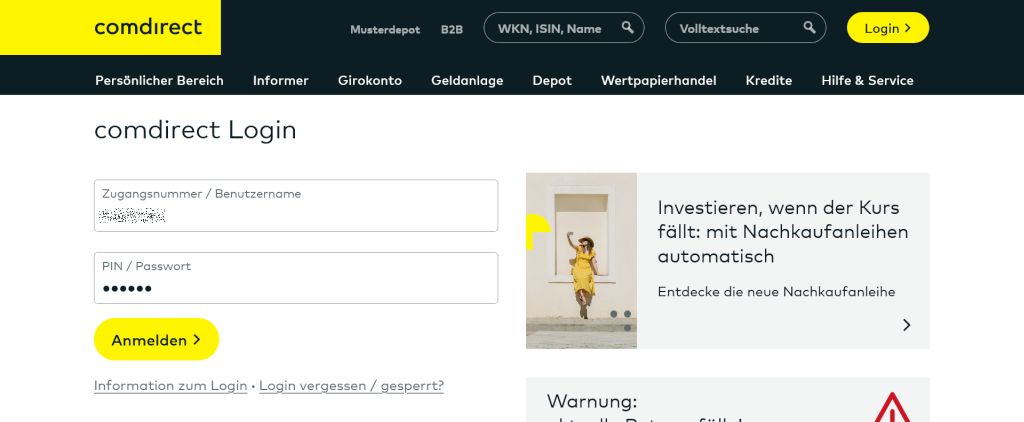Click the magnifier in the WKN, ISIN search

pyautogui.click(x=627, y=28)
